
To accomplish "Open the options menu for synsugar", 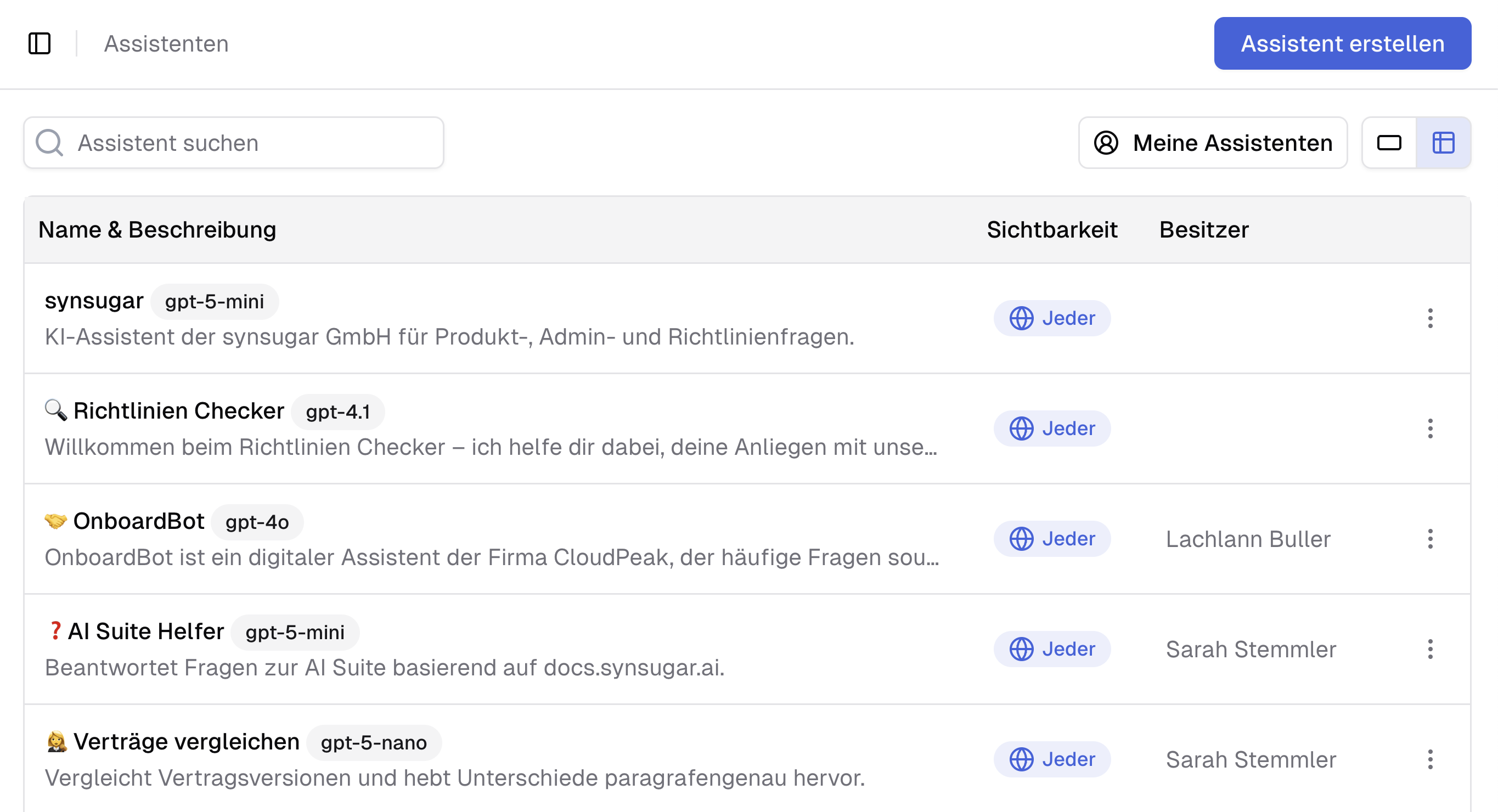I will [1429, 319].
